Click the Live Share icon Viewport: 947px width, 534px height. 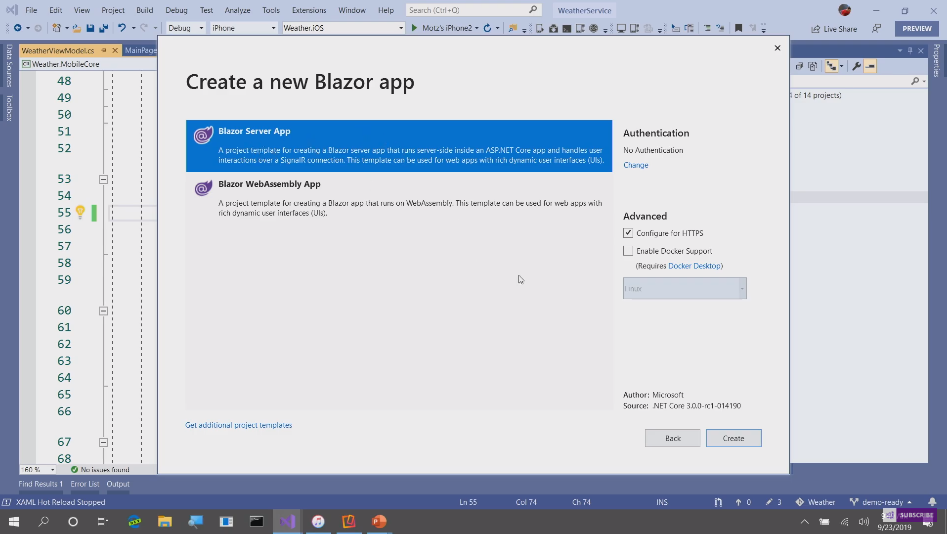click(x=815, y=28)
